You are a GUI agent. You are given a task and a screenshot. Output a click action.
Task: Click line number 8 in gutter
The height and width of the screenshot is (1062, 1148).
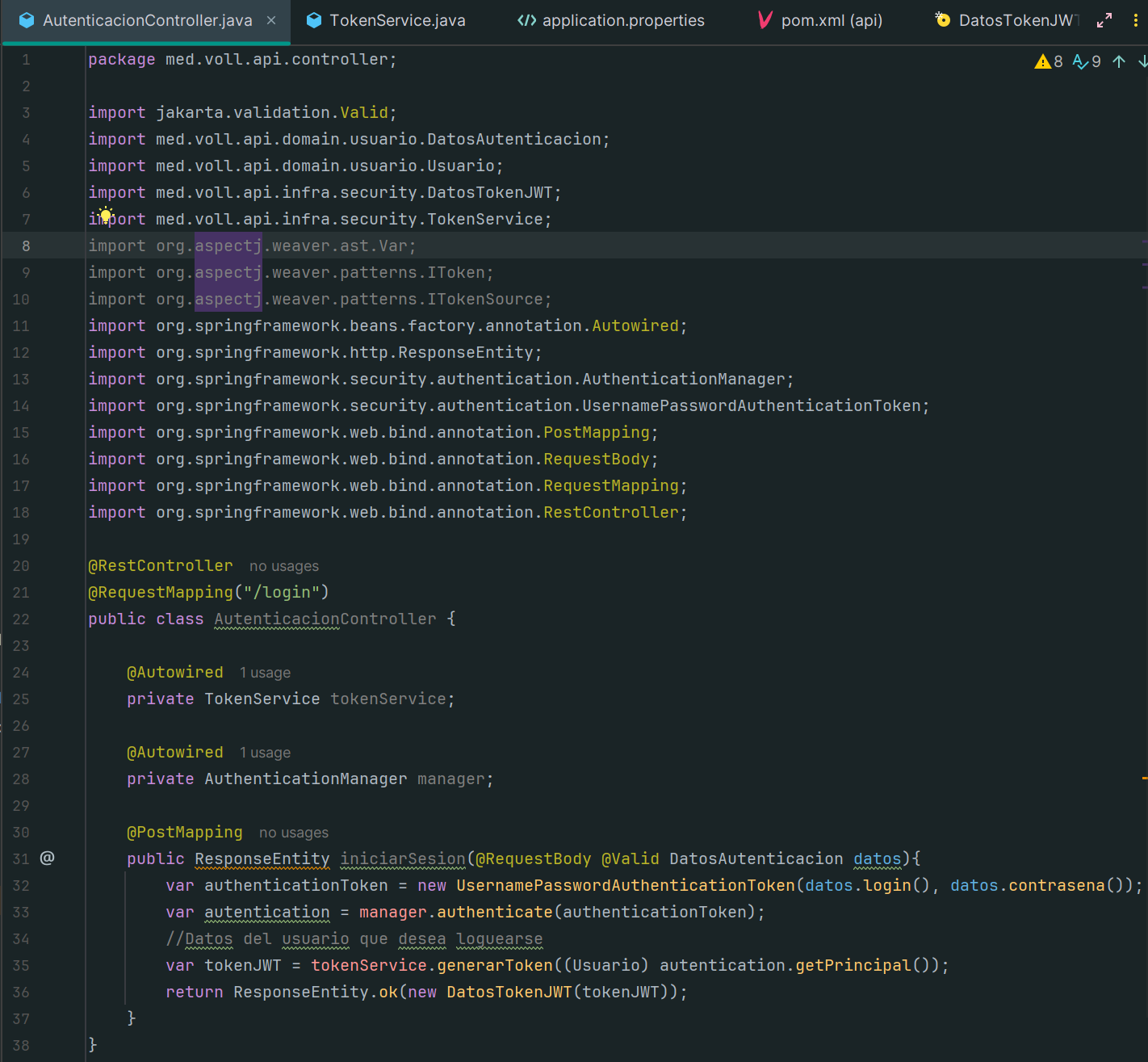pyautogui.click(x=26, y=246)
